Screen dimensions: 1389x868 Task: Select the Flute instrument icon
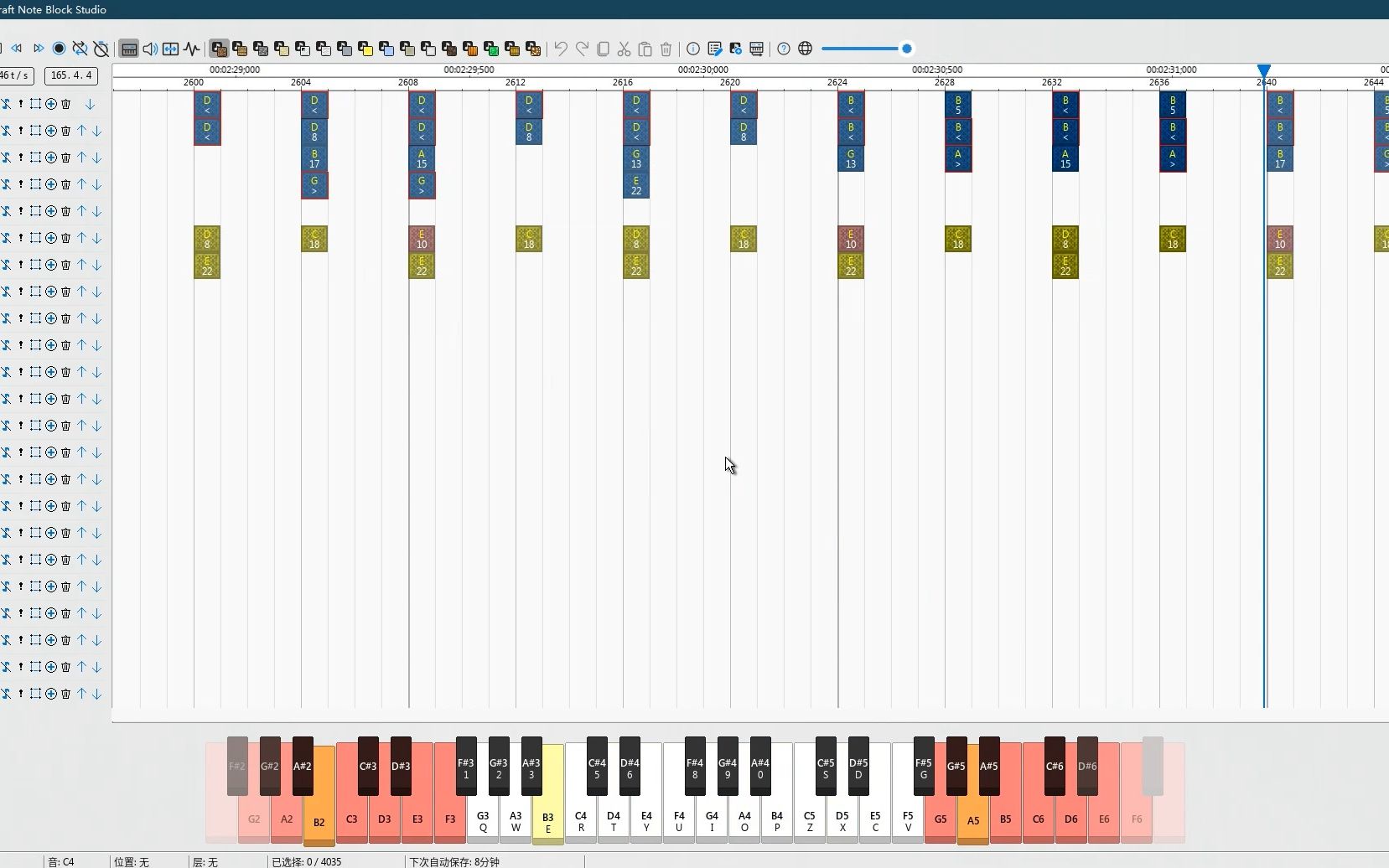[x=345, y=49]
